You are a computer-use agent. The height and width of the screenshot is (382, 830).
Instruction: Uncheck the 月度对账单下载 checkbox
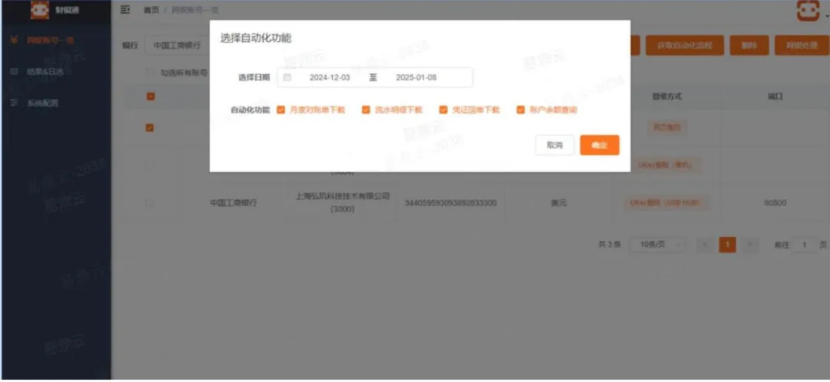(x=281, y=110)
